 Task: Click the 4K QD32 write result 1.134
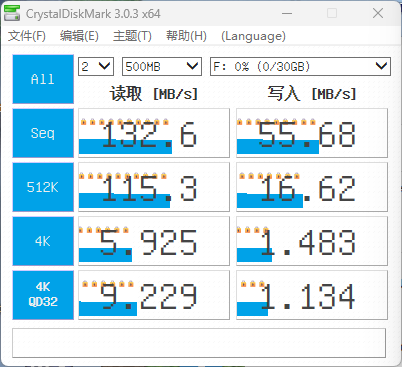(312, 295)
